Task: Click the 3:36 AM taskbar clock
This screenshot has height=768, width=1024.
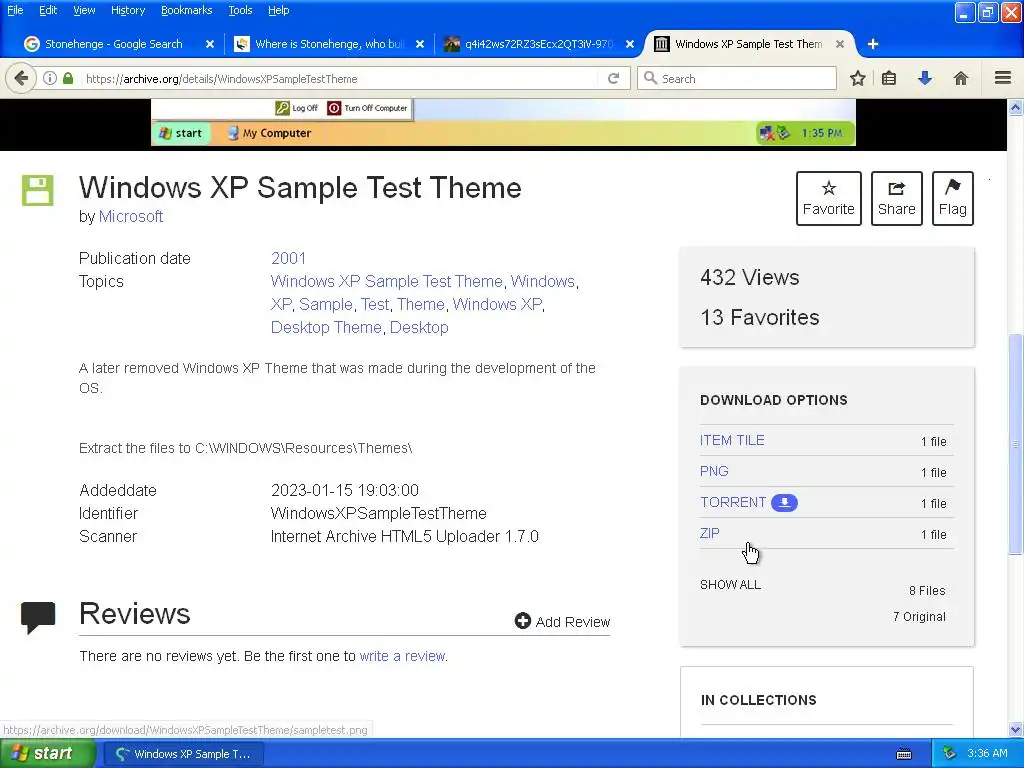Action: (987, 754)
